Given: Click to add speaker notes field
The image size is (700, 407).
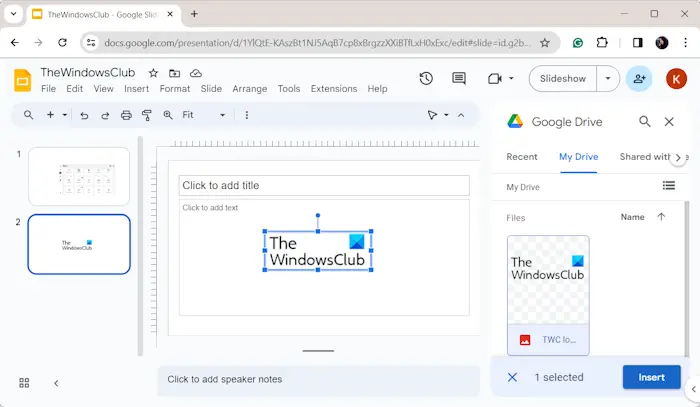Looking at the screenshot, I should click(x=318, y=380).
